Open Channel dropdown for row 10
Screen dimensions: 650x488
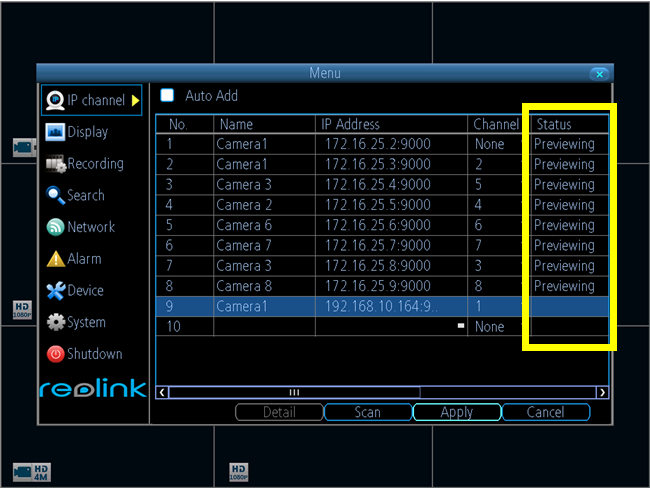coord(499,327)
